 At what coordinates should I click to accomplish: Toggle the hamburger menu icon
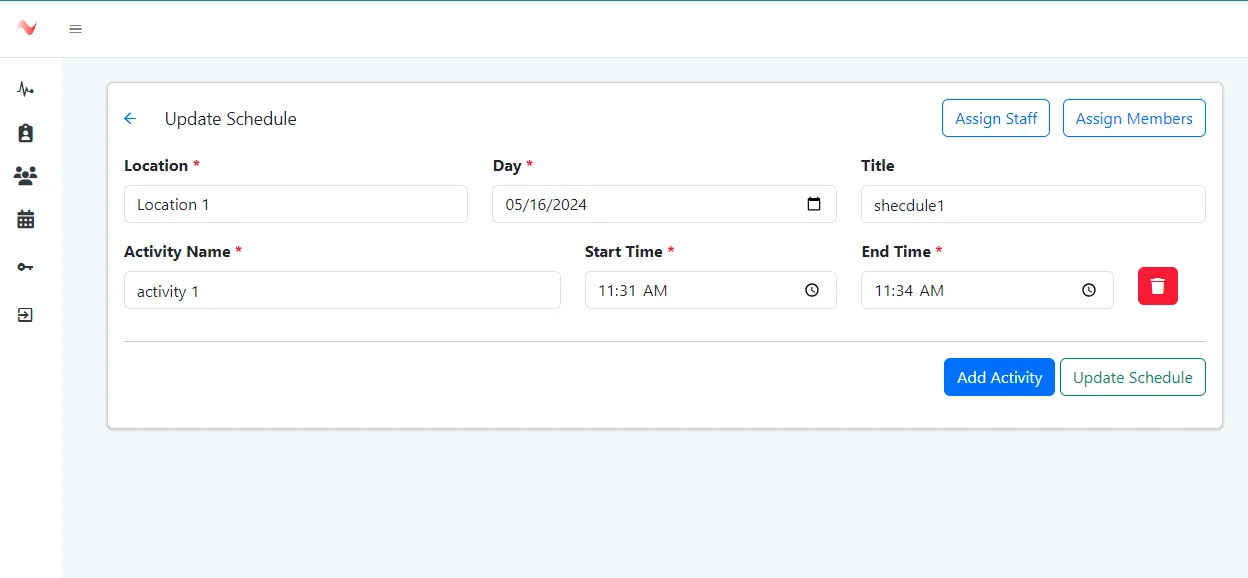[x=75, y=29]
